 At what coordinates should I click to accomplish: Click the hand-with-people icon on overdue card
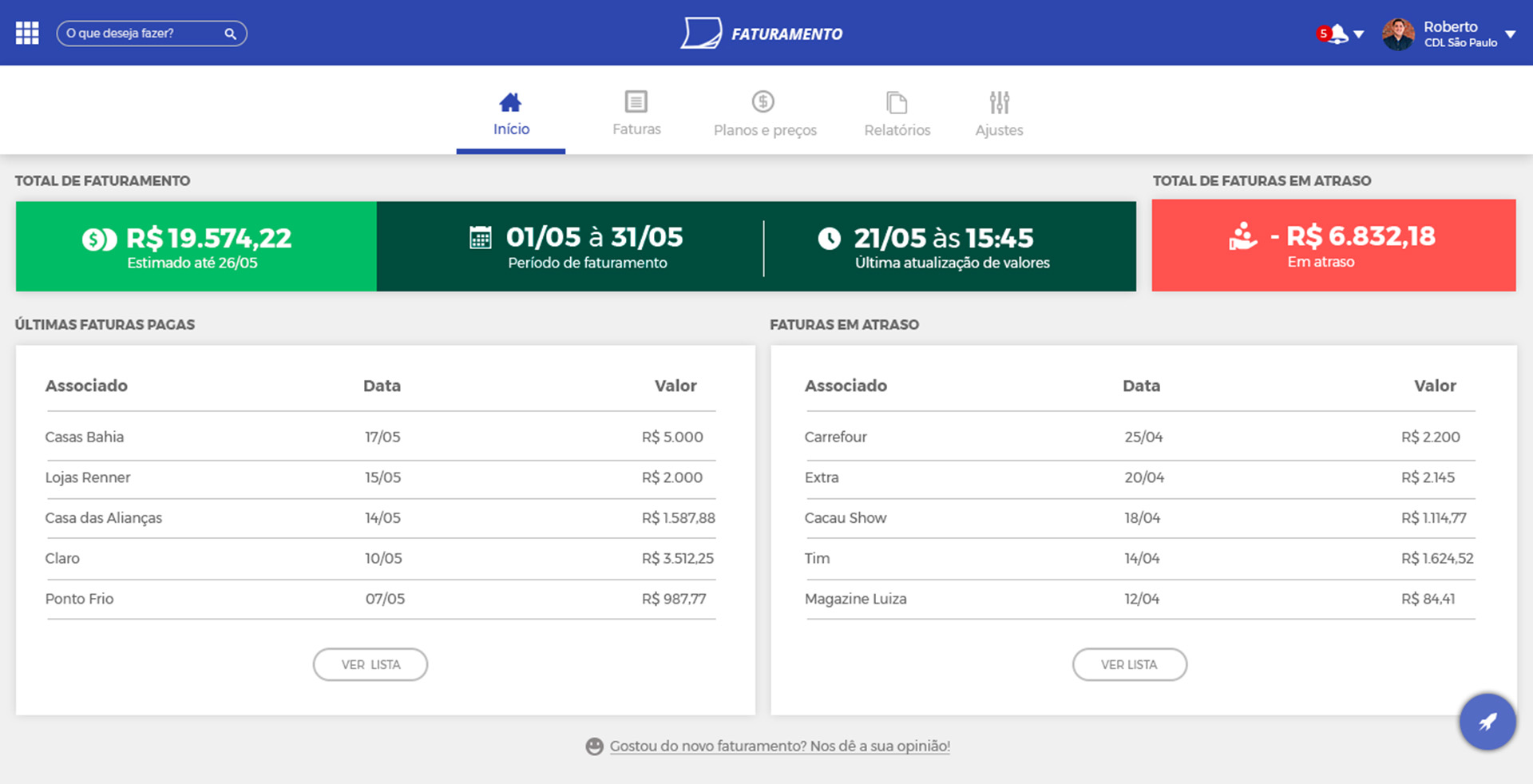[x=1242, y=236]
